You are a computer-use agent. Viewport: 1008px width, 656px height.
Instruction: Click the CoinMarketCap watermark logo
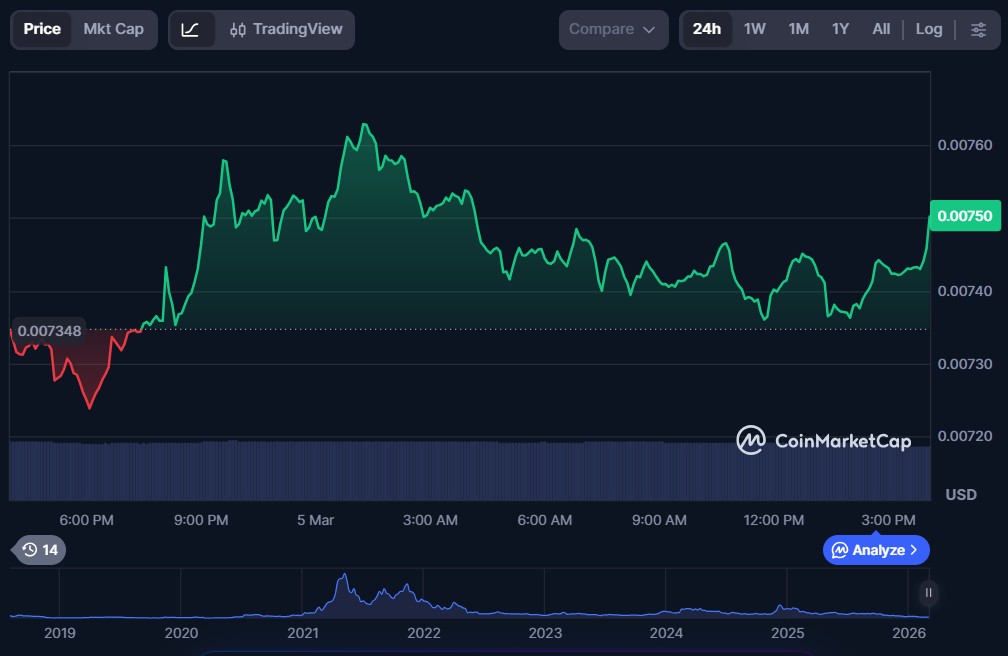point(823,440)
